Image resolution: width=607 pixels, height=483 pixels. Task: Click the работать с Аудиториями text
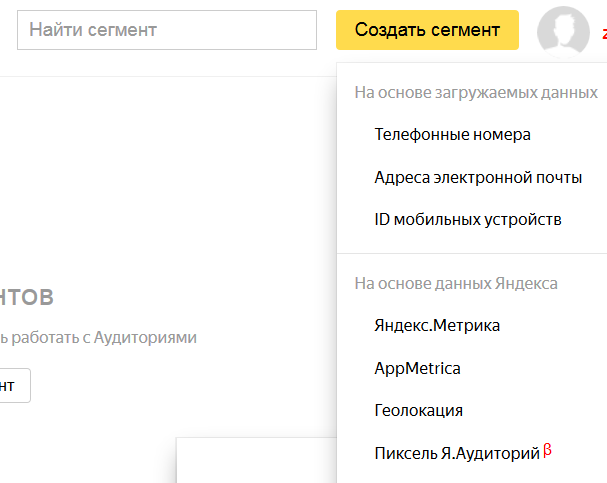104,337
